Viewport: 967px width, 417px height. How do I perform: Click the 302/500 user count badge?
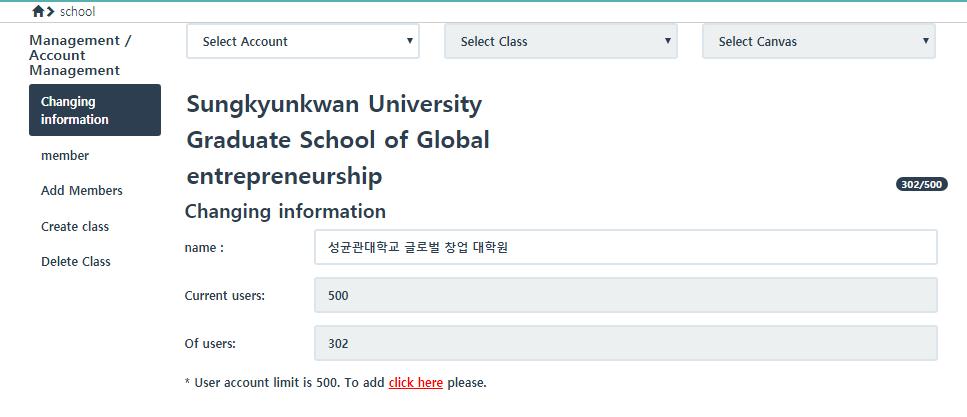click(921, 184)
